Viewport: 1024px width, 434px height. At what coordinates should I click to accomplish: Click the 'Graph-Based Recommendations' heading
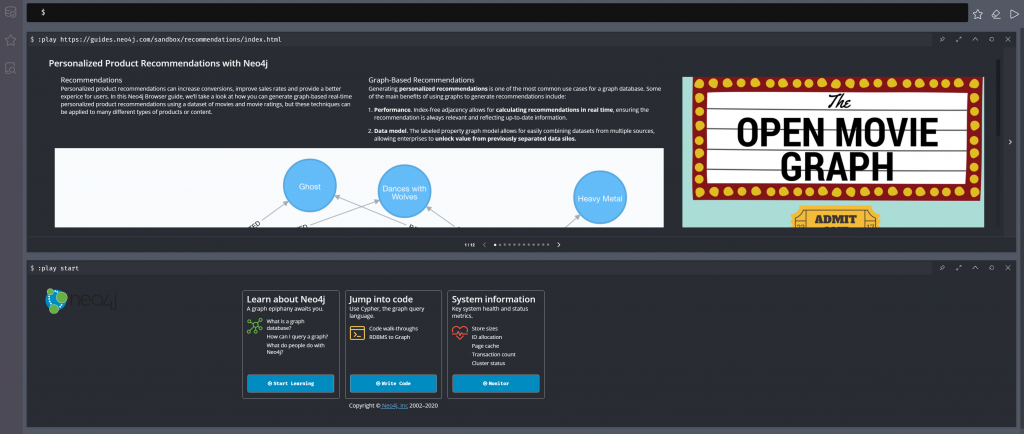[x=421, y=80]
